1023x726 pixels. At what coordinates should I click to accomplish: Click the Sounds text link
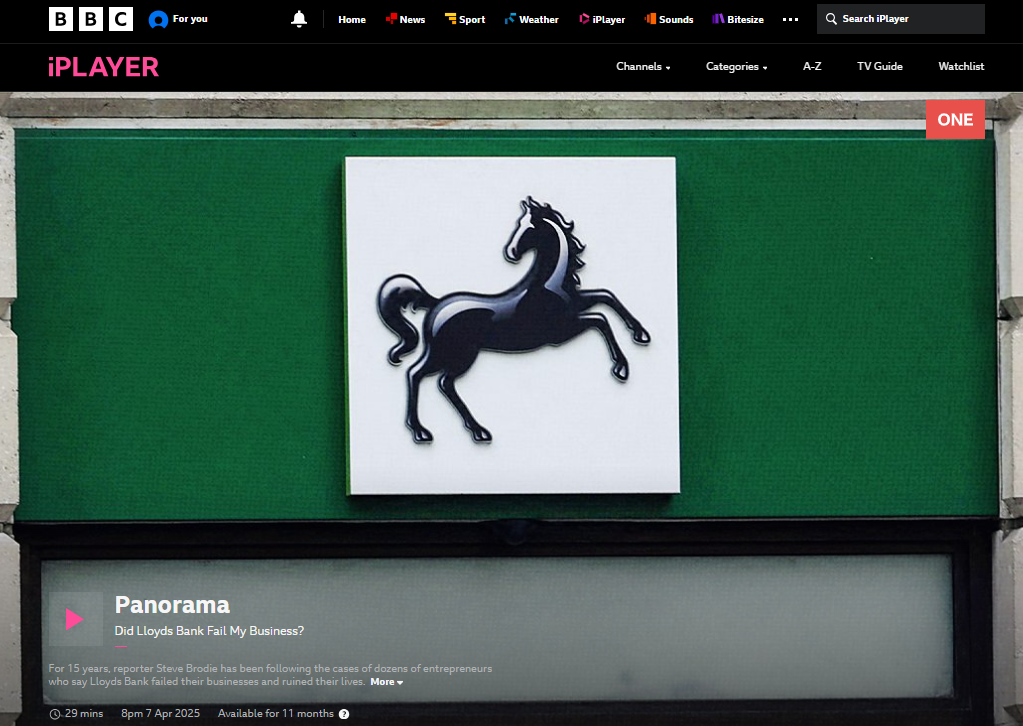[676, 20]
